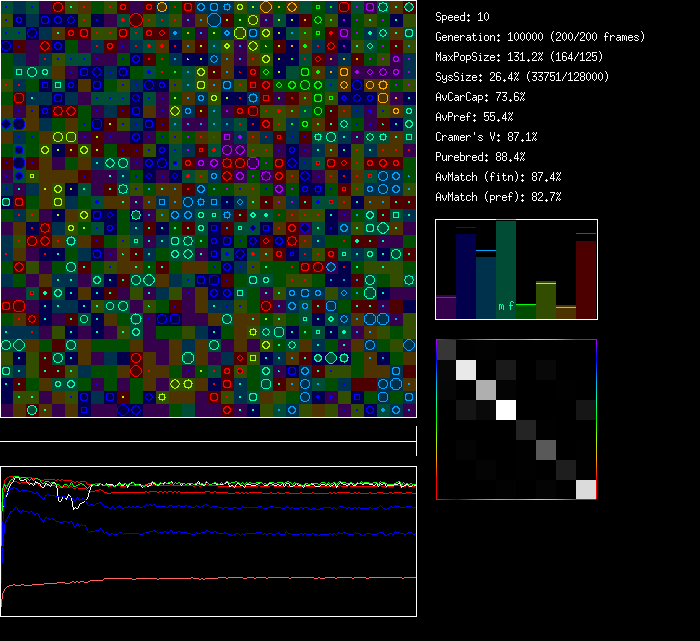Screen dimensions: 700x641
Task: Click the SysSize 26.4% statistic
Action: click(x=520, y=77)
